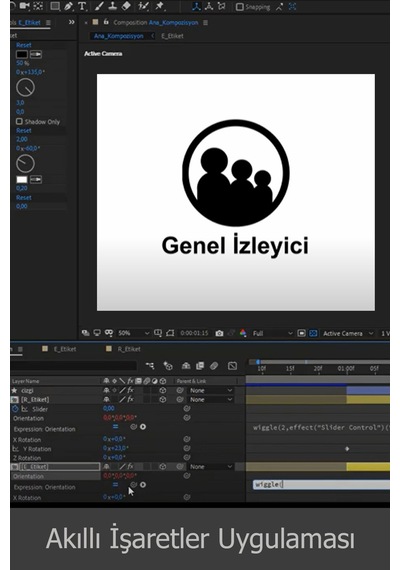The image size is (400, 570).
Task: Adjust the 0x+135,0° direction dial
Action: 25,87
